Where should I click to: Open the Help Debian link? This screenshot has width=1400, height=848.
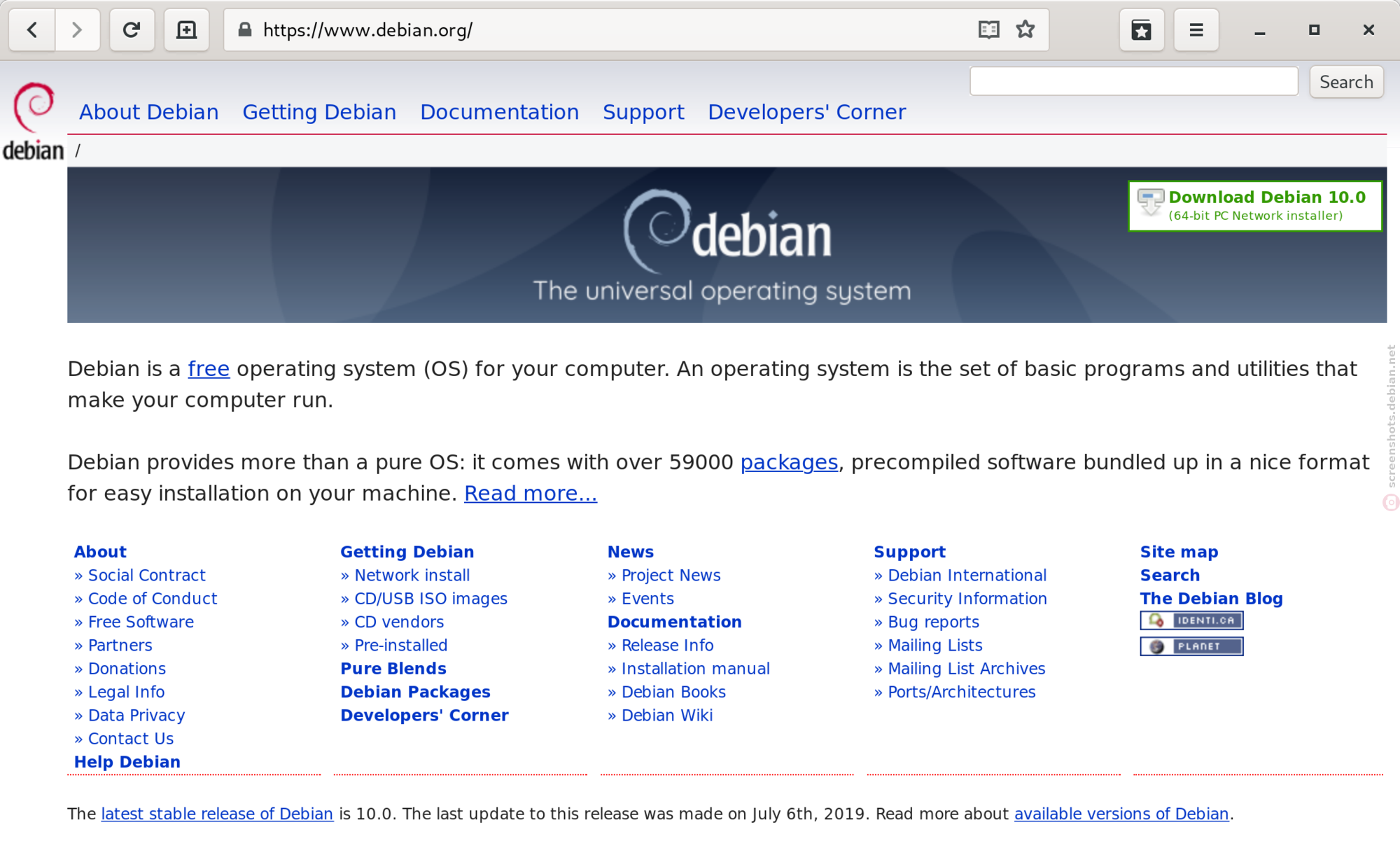point(127,762)
